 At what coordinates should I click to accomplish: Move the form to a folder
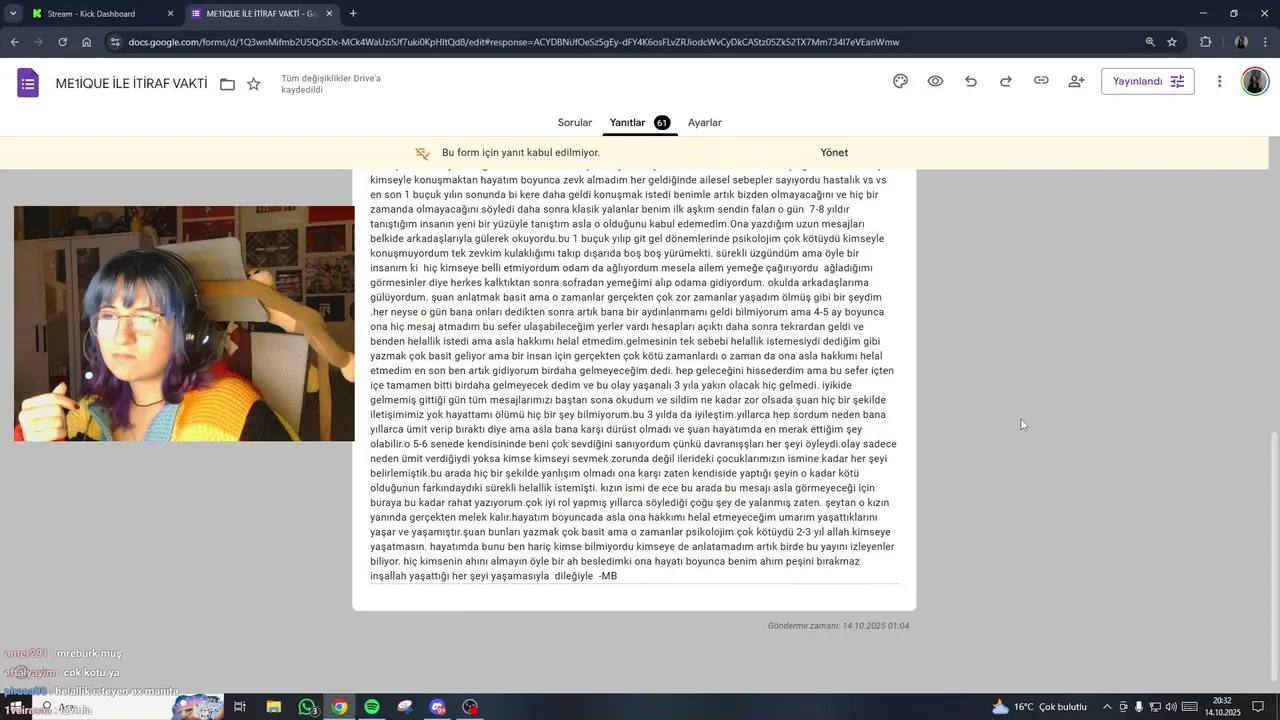point(227,84)
